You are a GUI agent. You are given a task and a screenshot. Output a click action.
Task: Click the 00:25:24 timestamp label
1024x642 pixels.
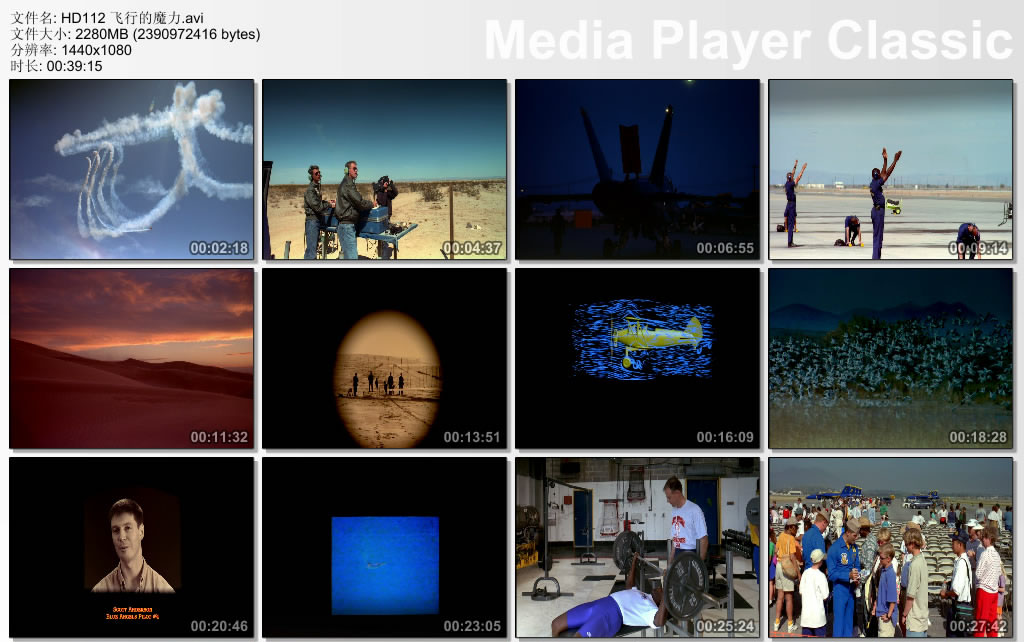coord(724,626)
